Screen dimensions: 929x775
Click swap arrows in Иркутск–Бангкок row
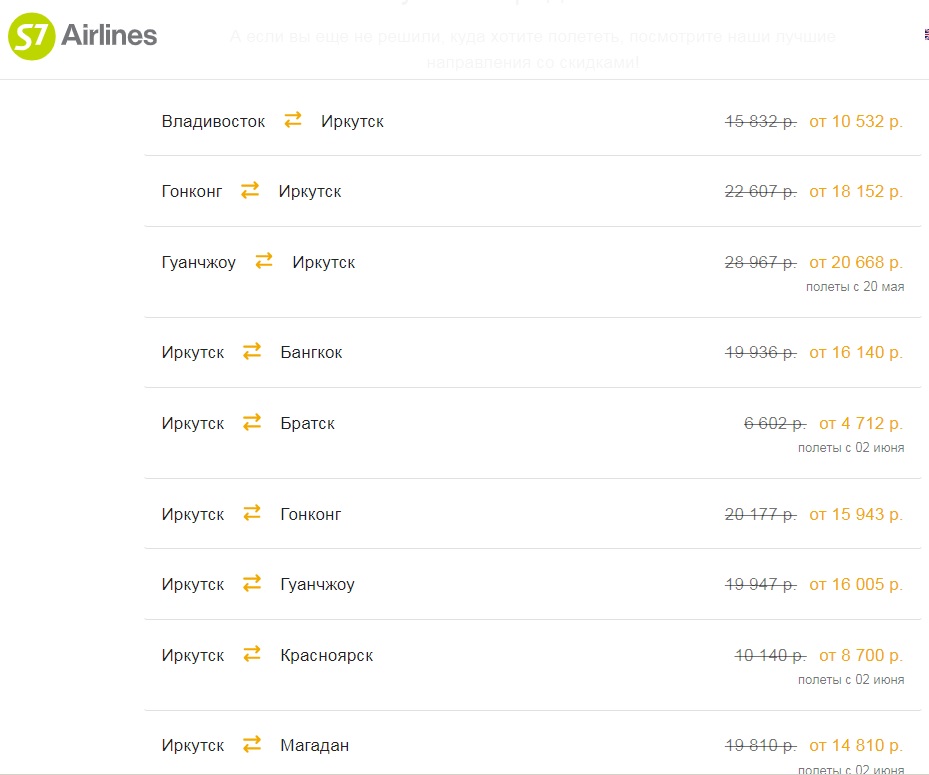pyautogui.click(x=252, y=351)
